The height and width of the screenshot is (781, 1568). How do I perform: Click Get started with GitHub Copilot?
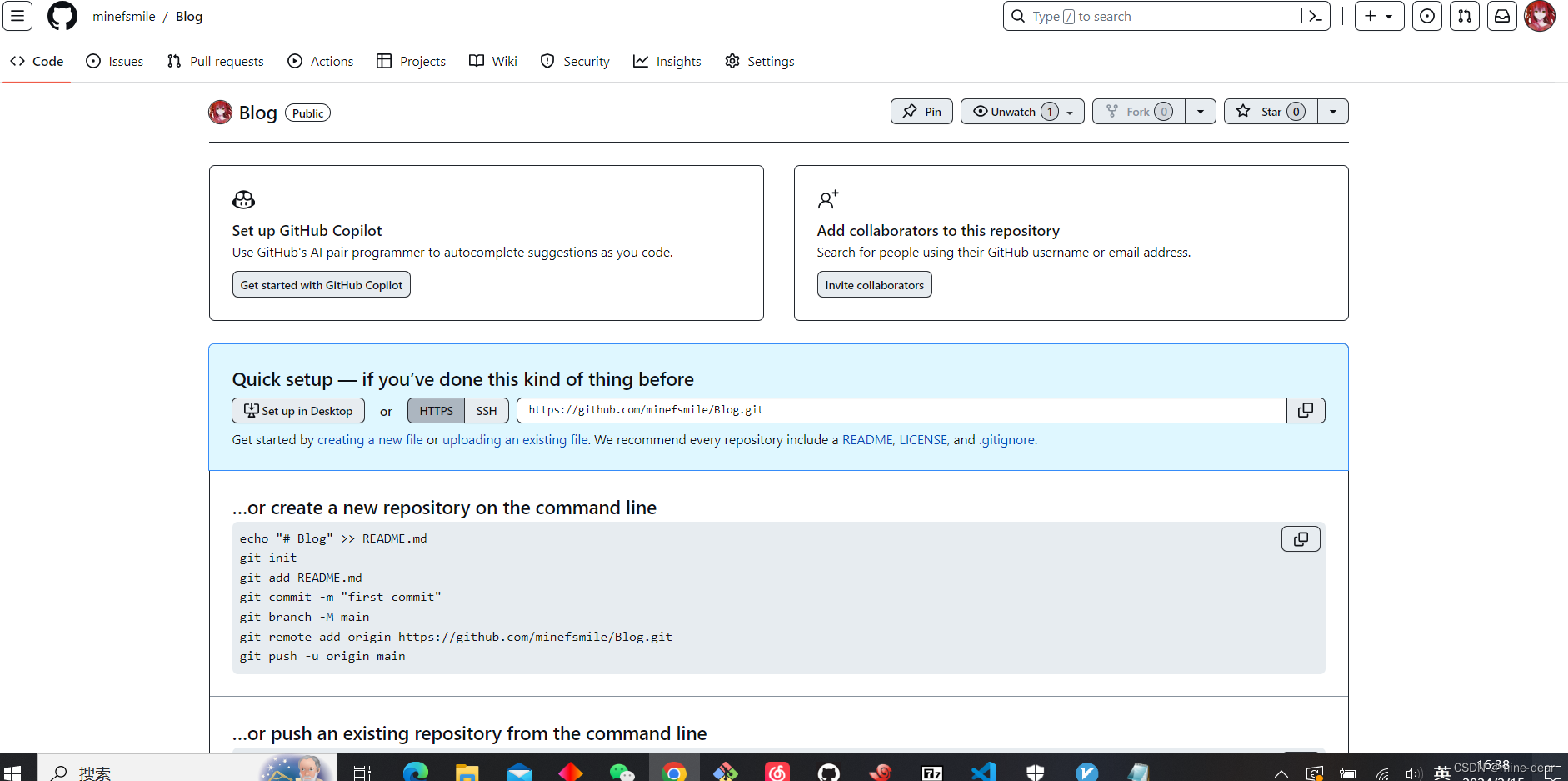coord(322,285)
